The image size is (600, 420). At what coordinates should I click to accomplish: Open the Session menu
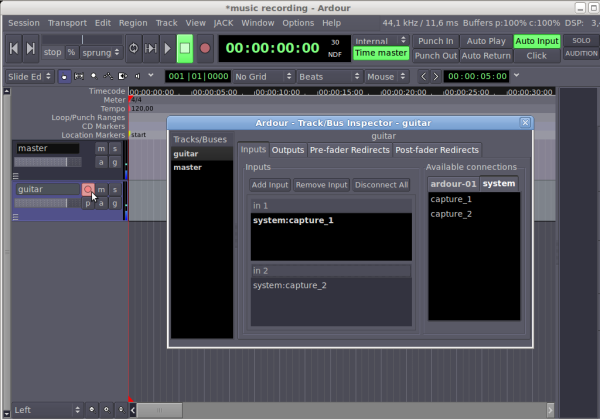point(24,23)
